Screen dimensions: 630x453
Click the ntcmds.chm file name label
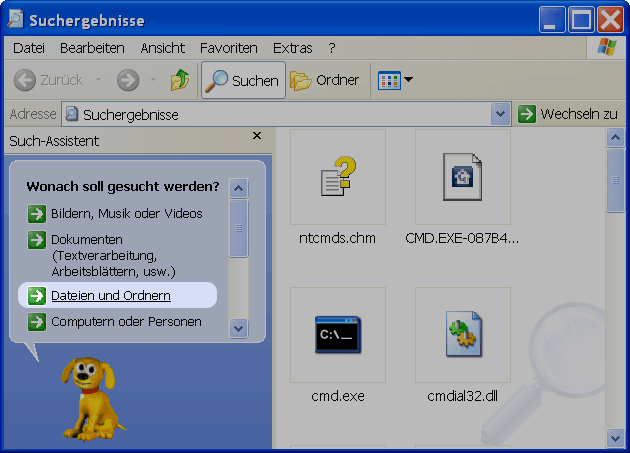[x=338, y=238]
